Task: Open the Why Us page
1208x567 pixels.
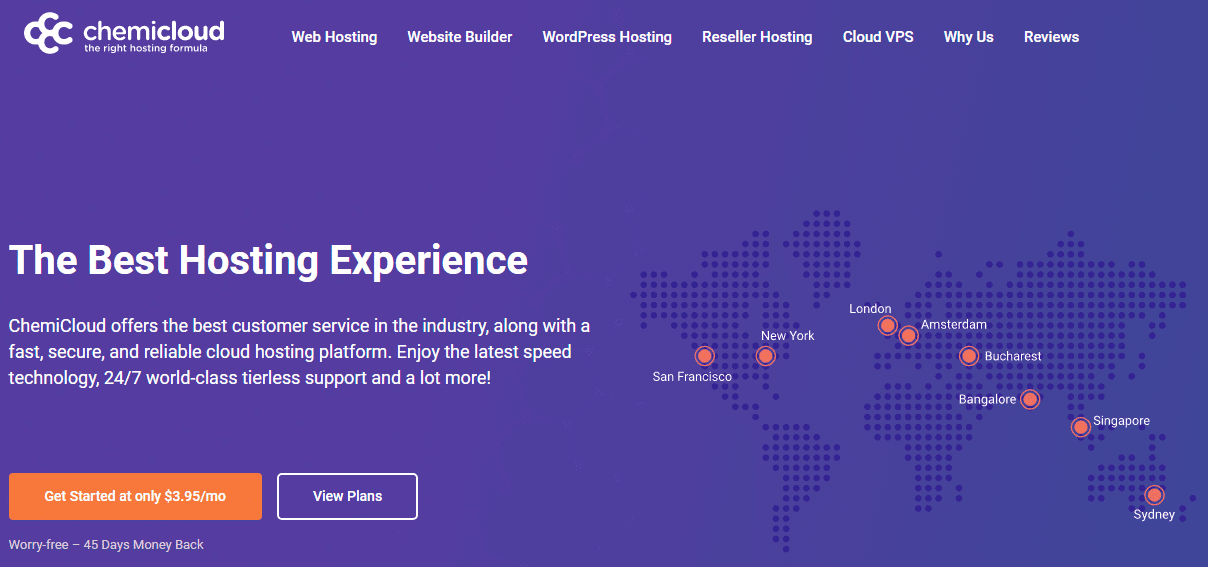Action: pos(969,37)
